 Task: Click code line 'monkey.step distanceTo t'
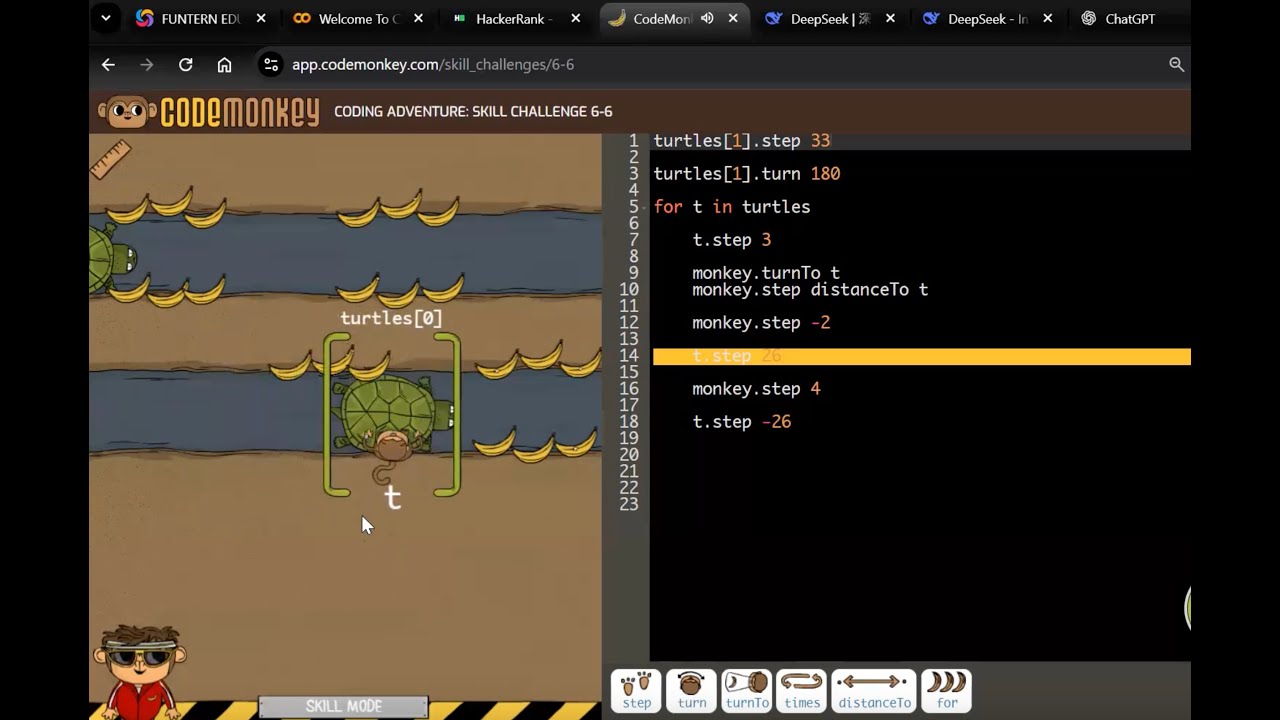810,290
